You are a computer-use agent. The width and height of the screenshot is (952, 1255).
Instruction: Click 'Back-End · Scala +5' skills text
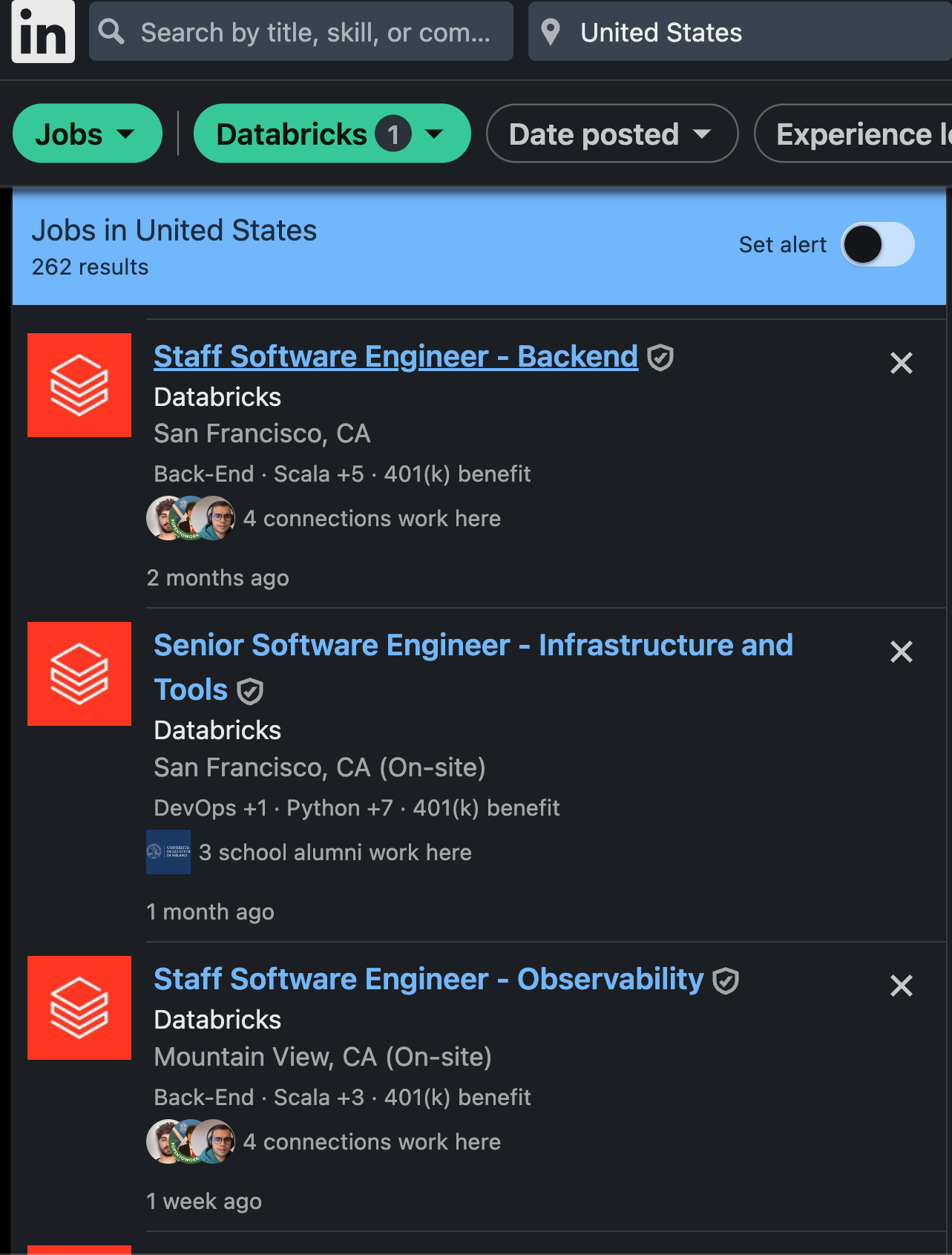click(x=259, y=474)
